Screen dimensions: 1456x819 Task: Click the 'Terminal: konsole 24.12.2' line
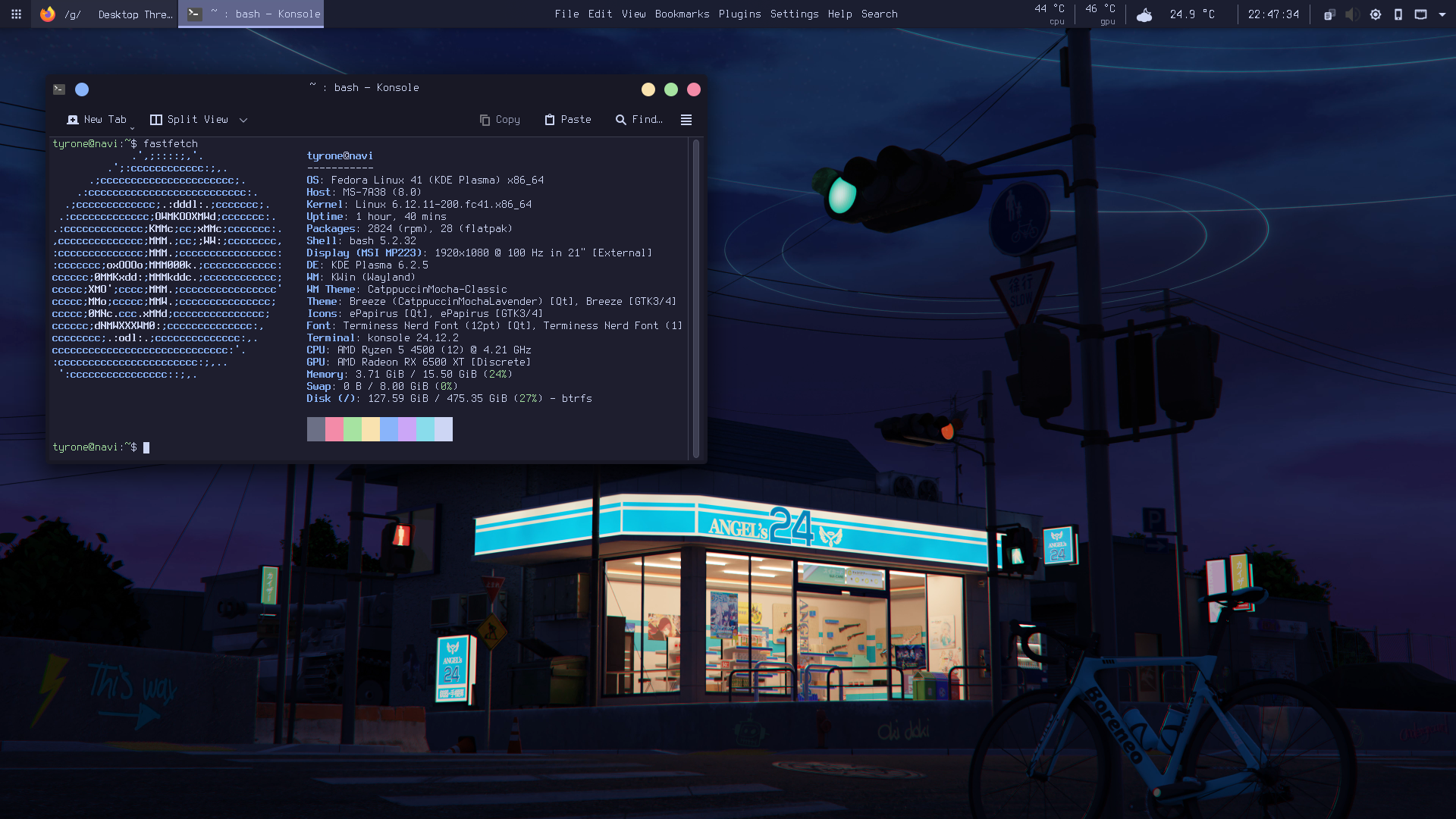click(x=383, y=338)
